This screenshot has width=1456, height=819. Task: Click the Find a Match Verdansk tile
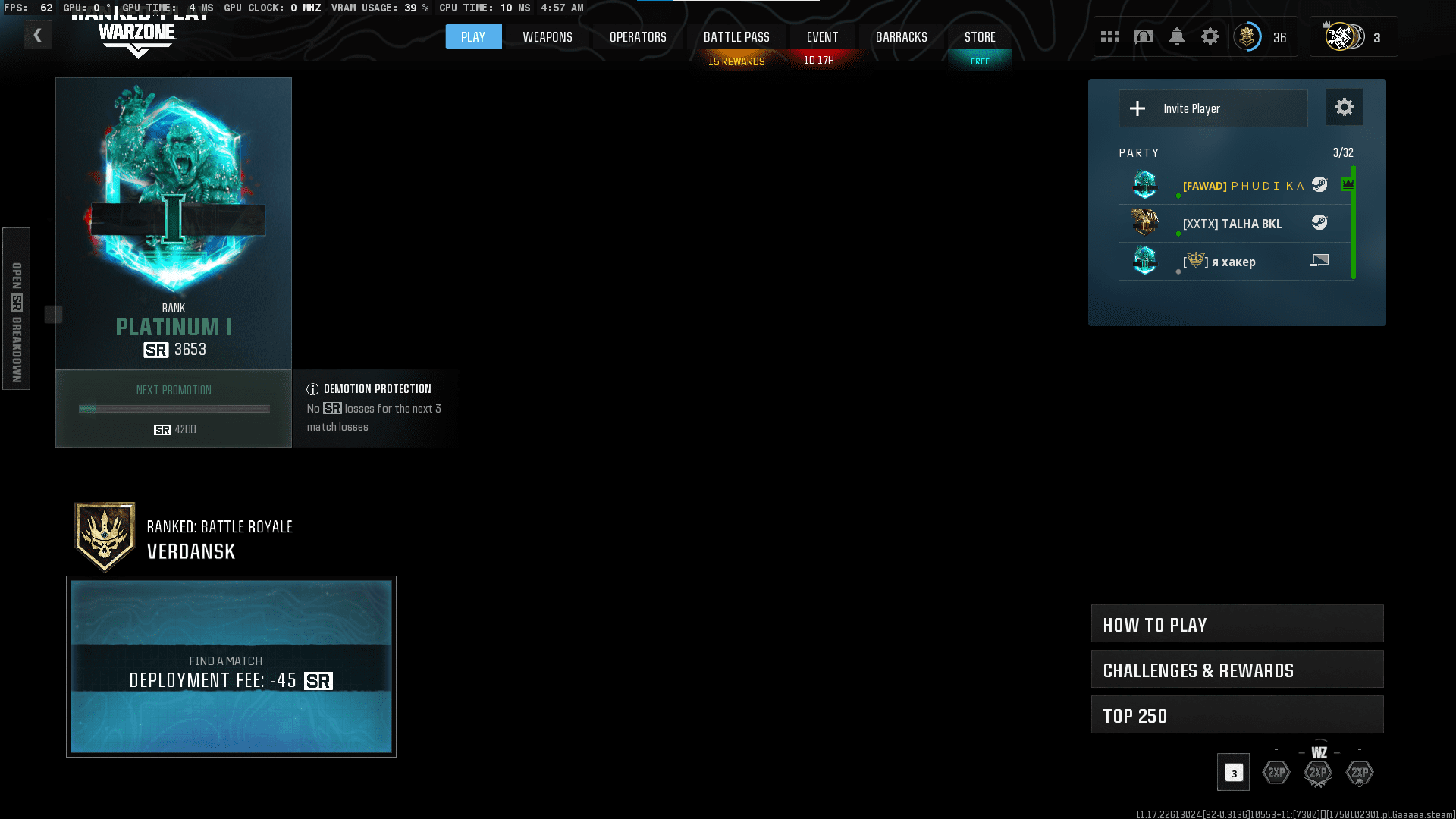point(231,667)
